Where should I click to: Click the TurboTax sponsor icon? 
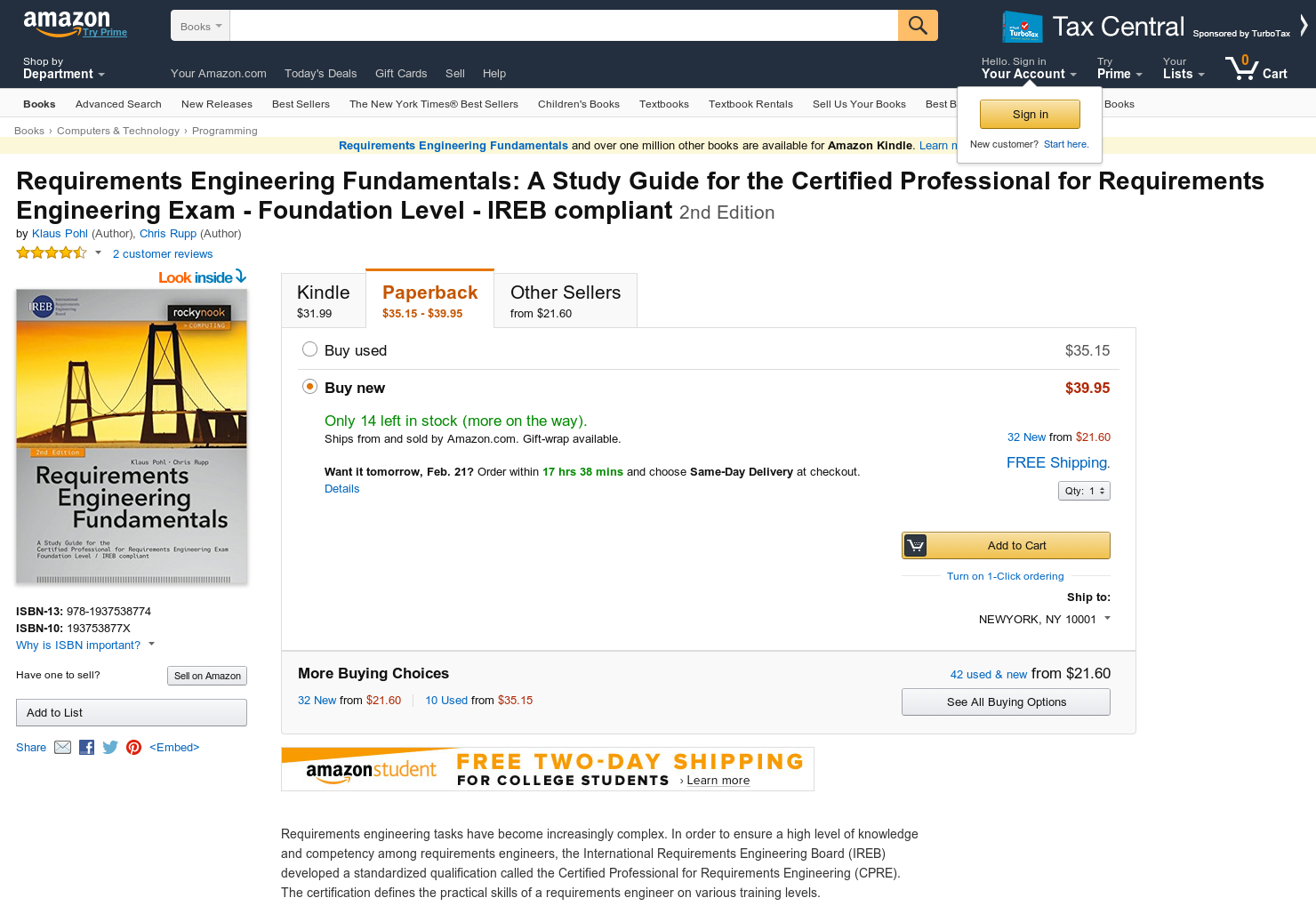coord(1021,27)
